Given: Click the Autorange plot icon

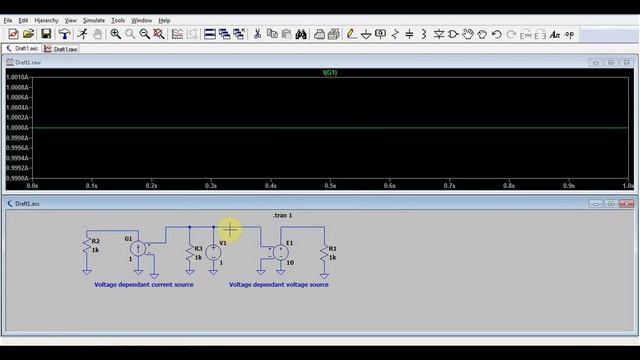Looking at the screenshot, I should click(177, 34).
